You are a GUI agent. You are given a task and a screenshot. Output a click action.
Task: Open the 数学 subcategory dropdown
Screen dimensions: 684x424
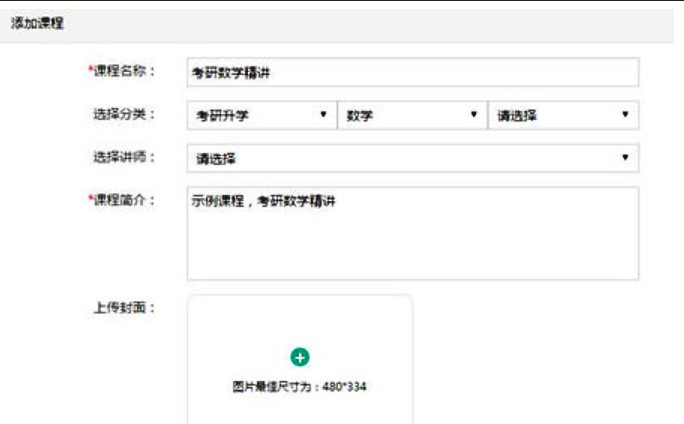(x=410, y=115)
